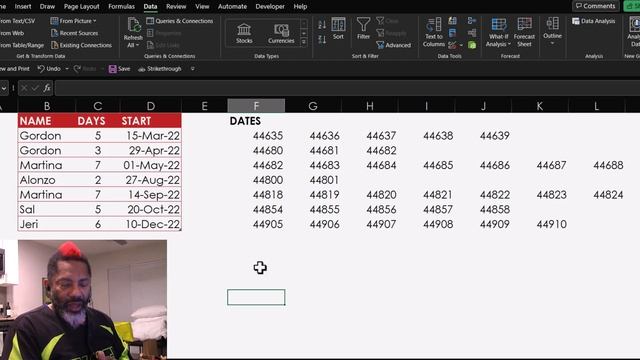Viewport: 640px width, 360px height.
Task: Expand the Data Validation dropdown arrow
Action: [x=461, y=45]
